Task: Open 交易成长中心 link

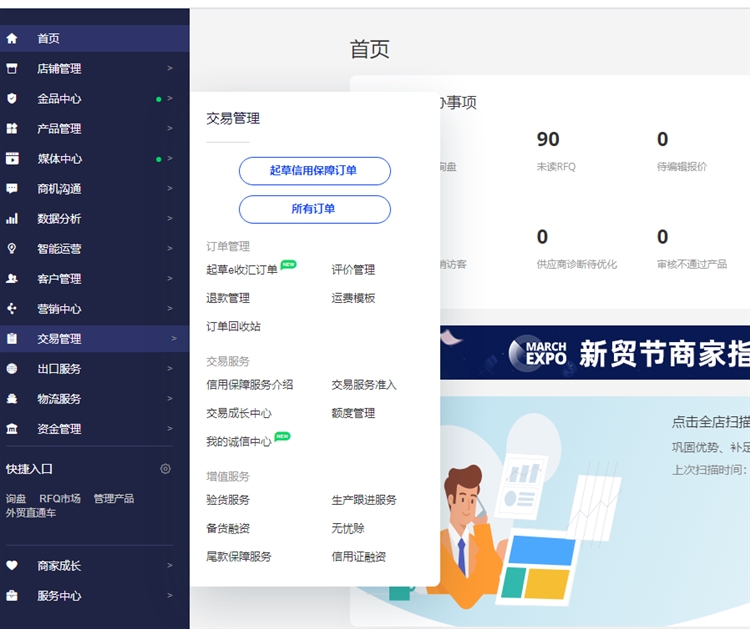Action: (x=239, y=413)
